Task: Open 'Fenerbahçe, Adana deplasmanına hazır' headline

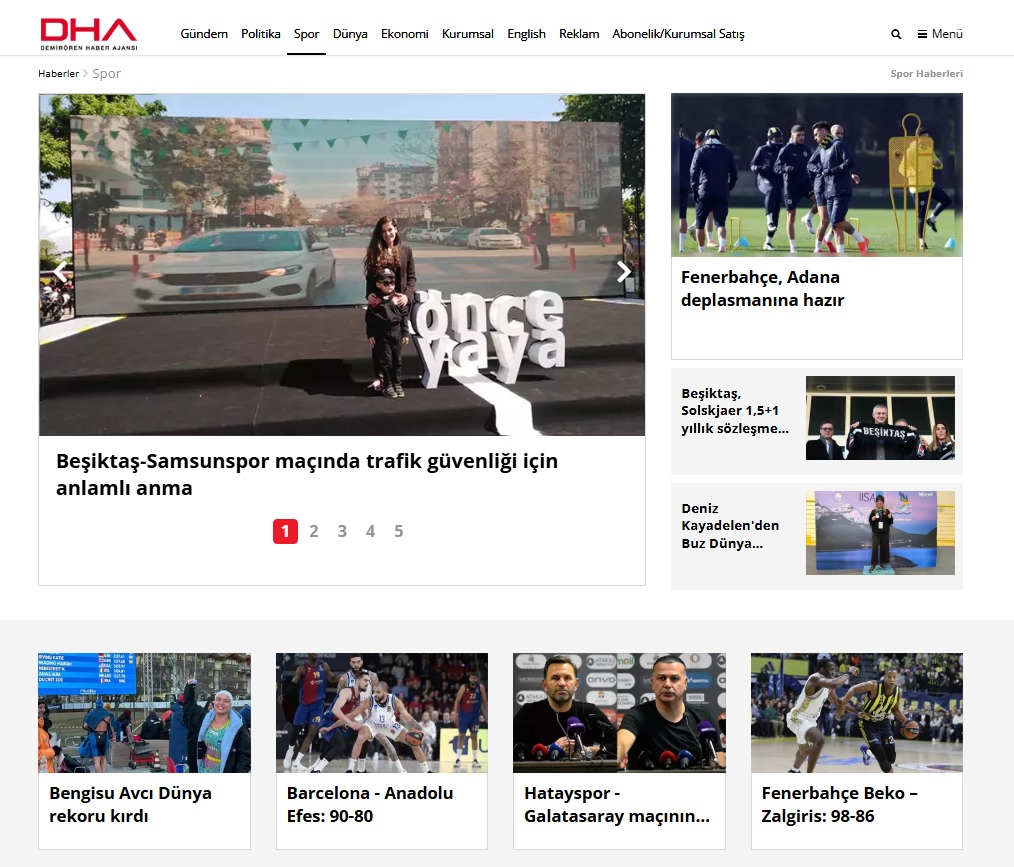Action: (x=762, y=288)
